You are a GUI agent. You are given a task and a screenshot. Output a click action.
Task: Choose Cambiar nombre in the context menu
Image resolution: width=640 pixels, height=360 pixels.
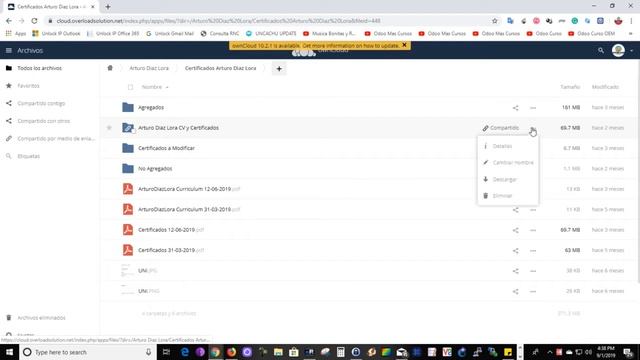508,162
